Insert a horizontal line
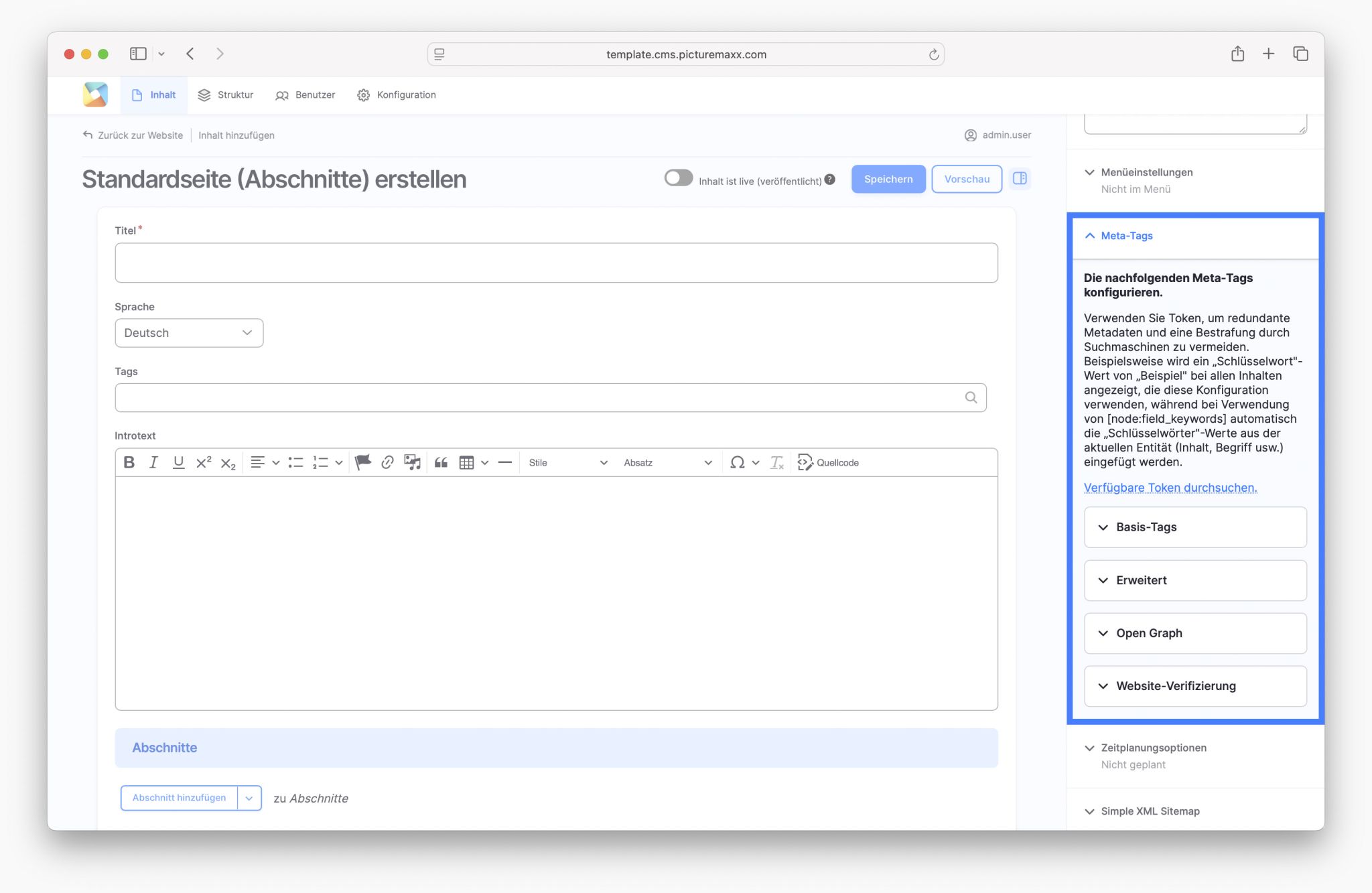The image size is (1372, 893). click(x=505, y=462)
